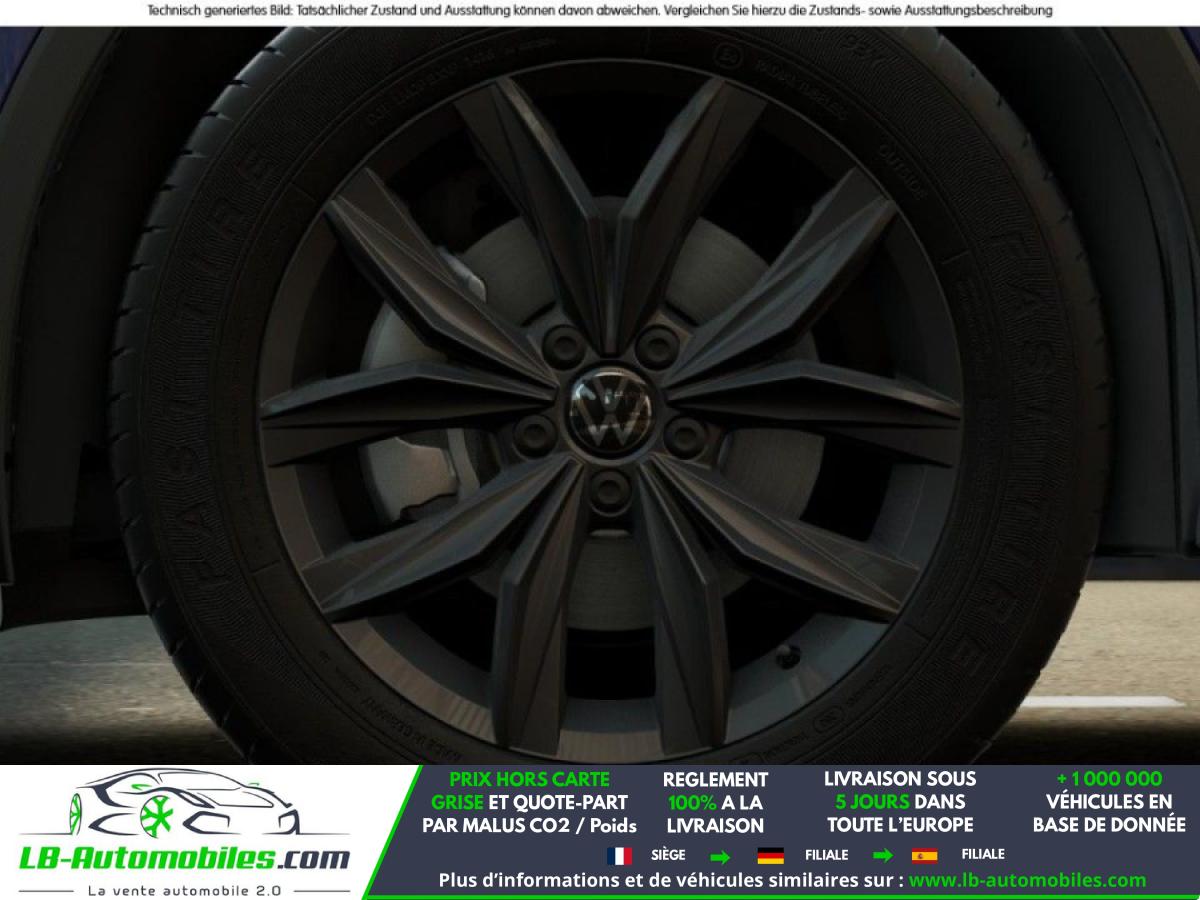The width and height of the screenshot is (1200, 900).
Task: Click the 'FILIALE' label beside the Spanish flag
Action: point(983,855)
